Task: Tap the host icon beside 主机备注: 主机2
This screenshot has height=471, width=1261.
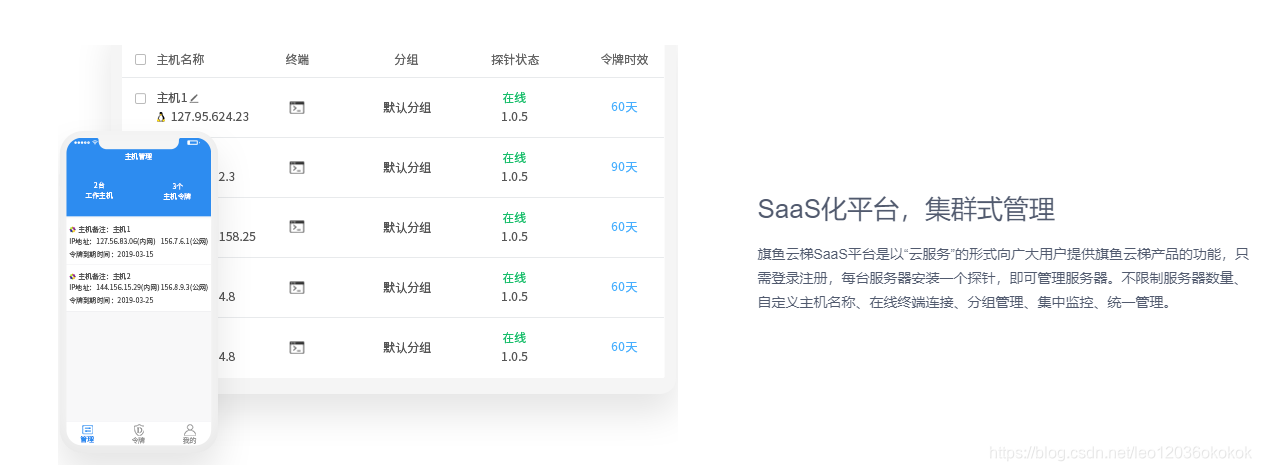Action: [x=72, y=276]
